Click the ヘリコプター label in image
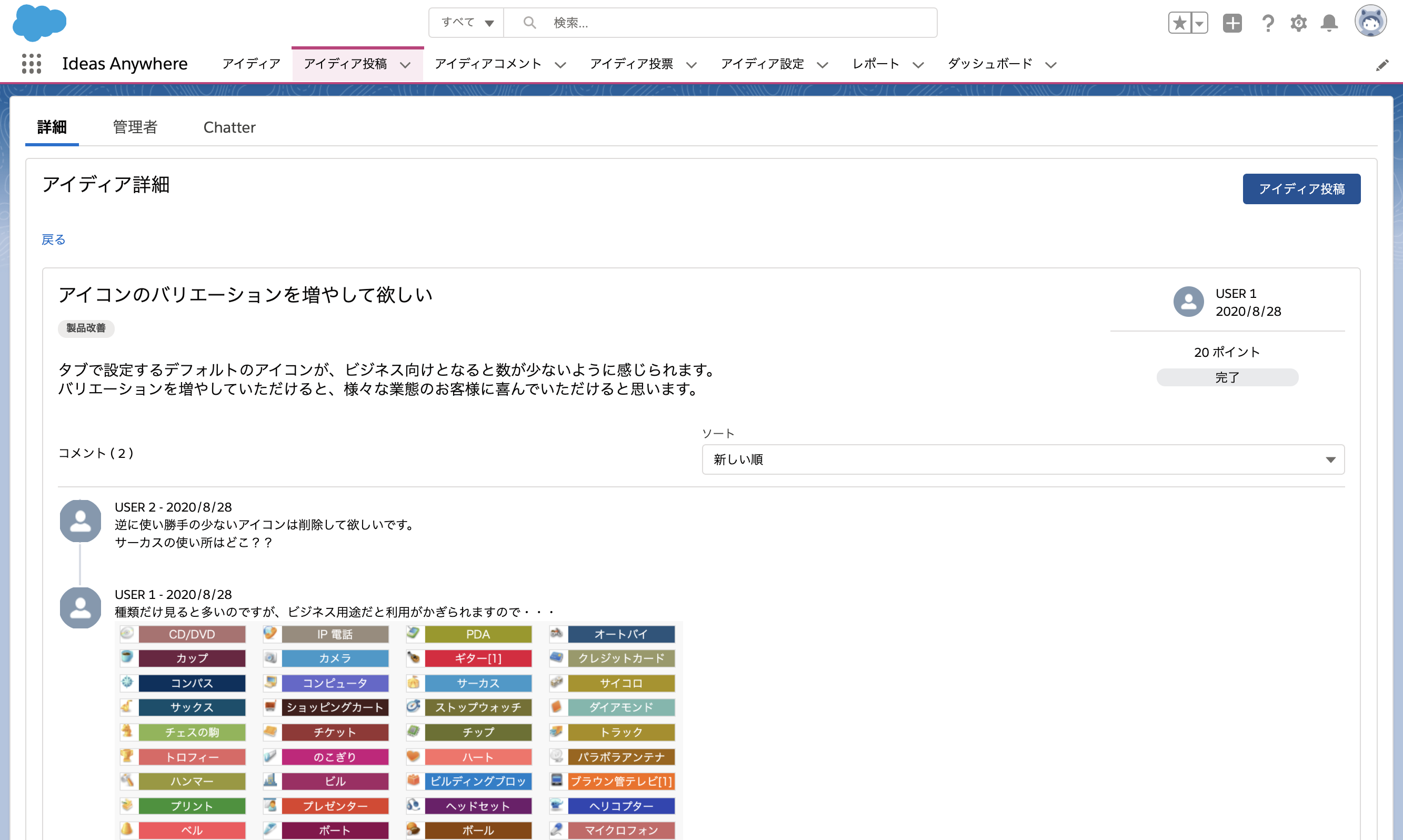 [x=622, y=805]
